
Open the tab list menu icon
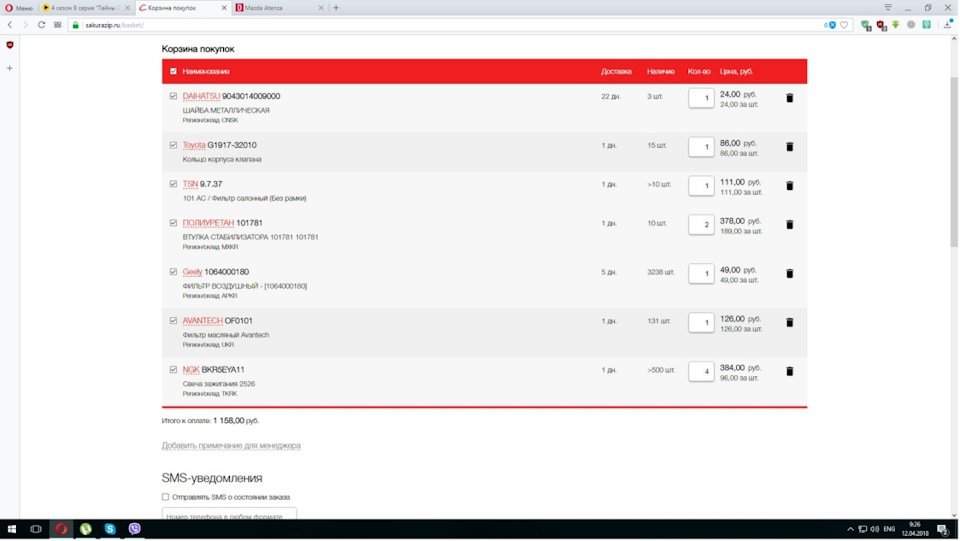(888, 7)
